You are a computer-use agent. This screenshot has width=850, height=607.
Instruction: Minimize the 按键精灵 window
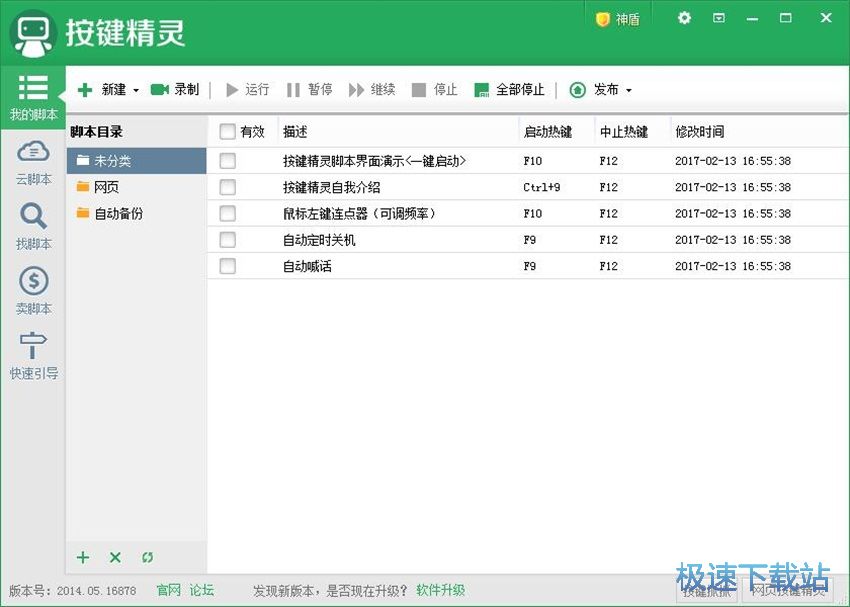[752, 19]
